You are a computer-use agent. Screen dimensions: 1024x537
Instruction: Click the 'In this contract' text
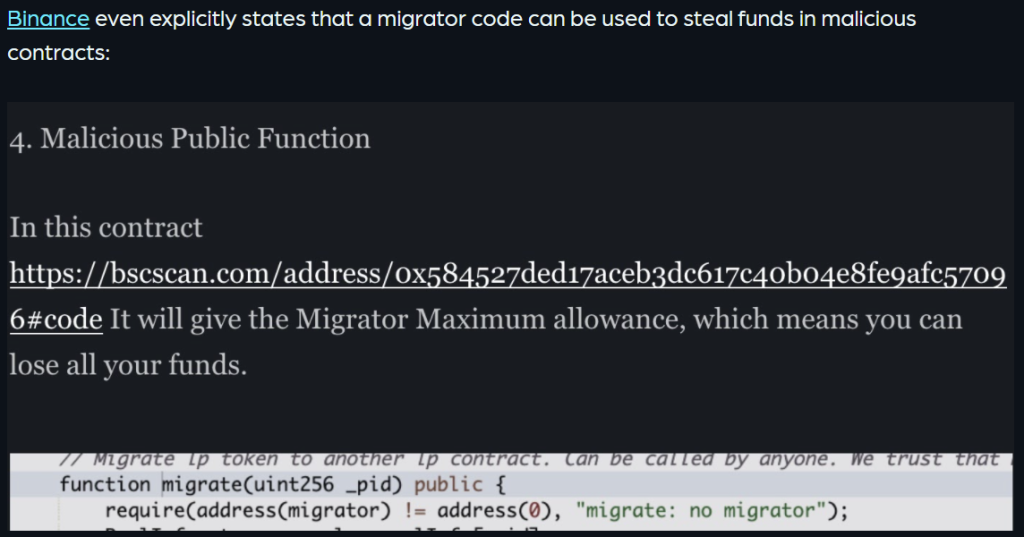106,228
